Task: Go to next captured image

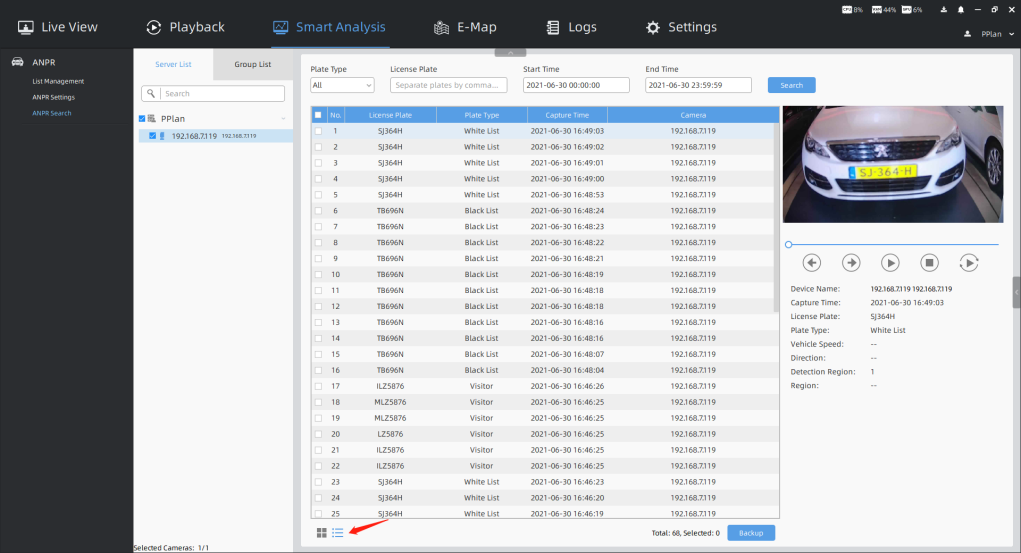Action: (851, 262)
